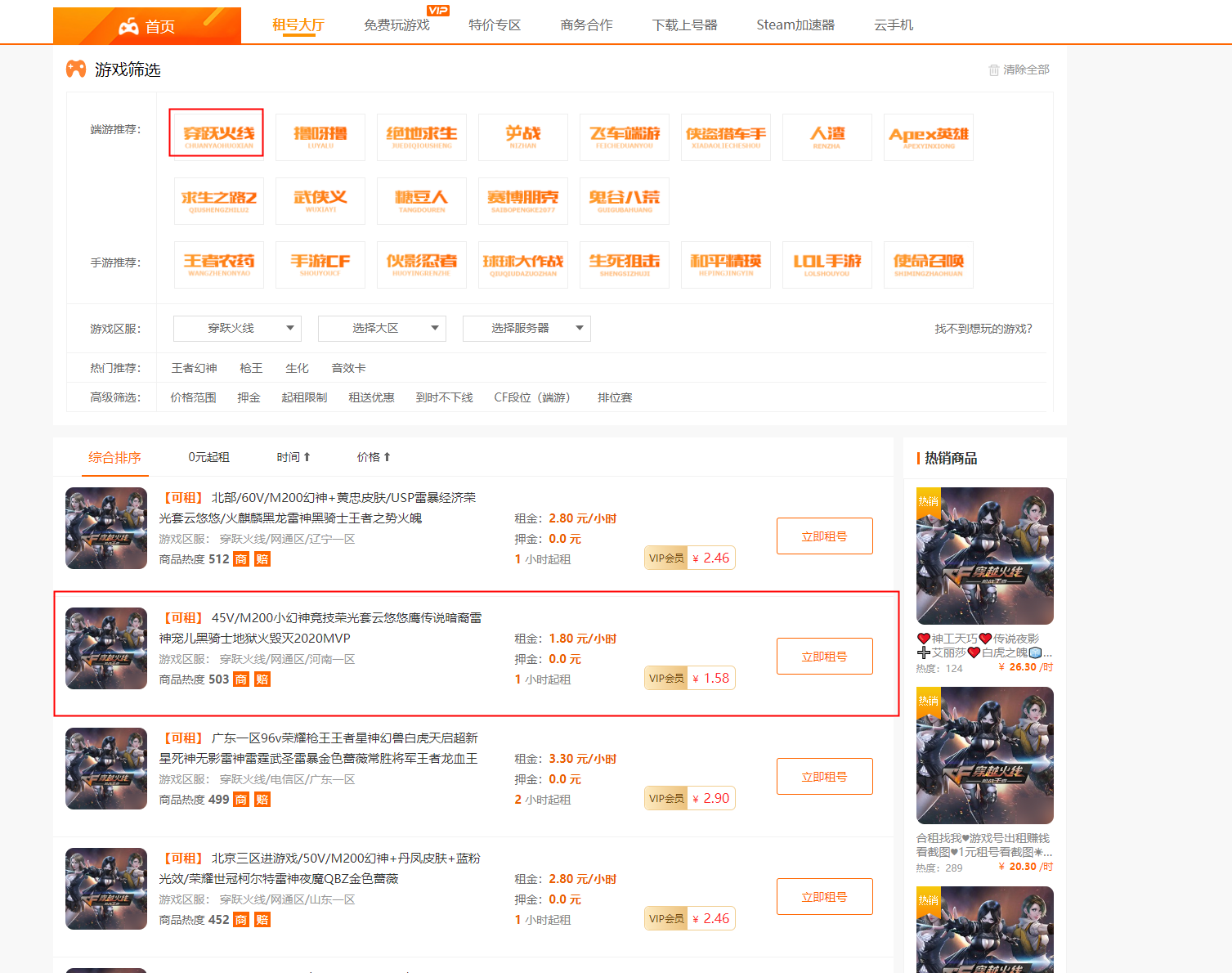Pick the Apex英雄 game tile
Image resolution: width=1232 pixels, height=973 pixels.
coord(928,137)
